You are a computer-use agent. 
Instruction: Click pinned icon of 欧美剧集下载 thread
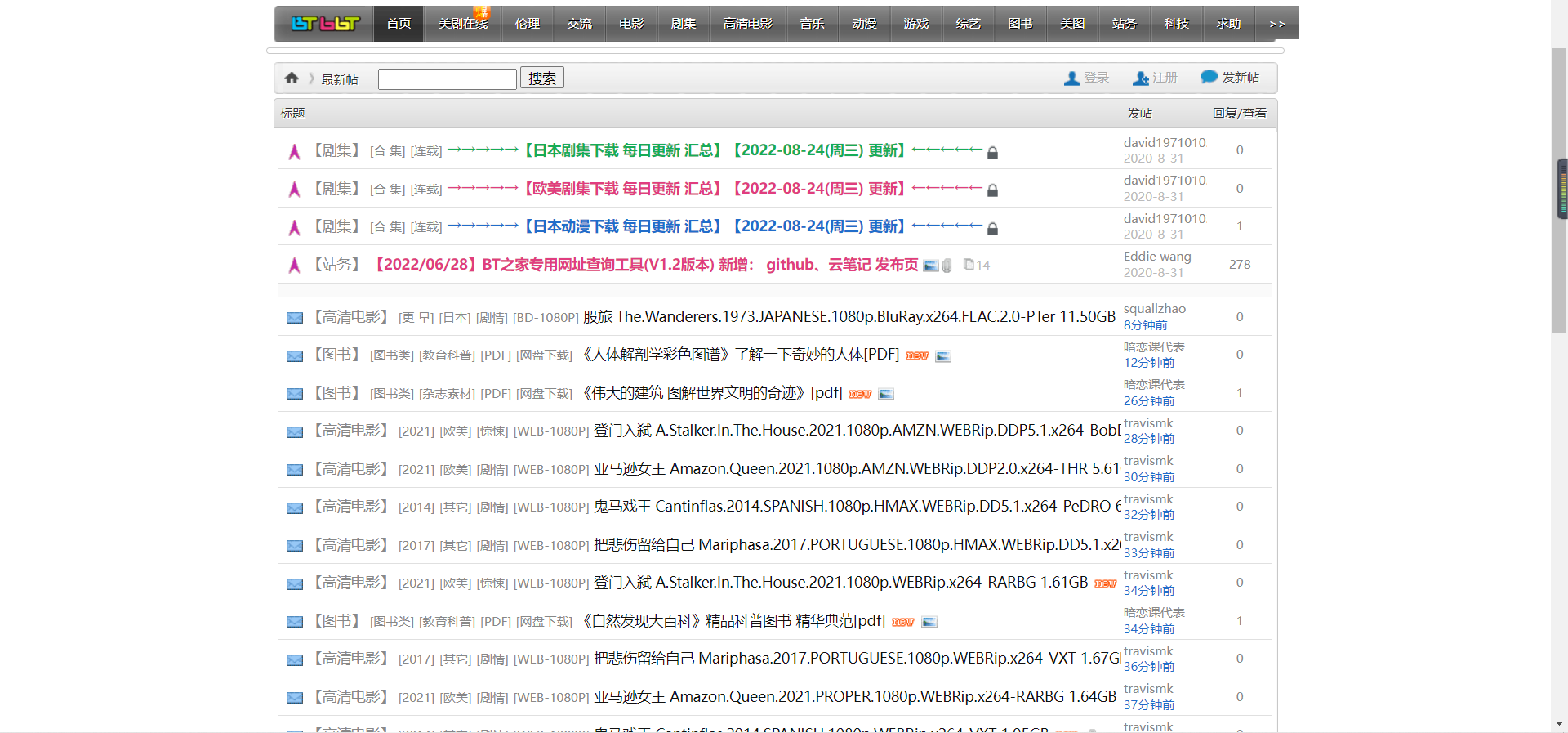pos(295,190)
